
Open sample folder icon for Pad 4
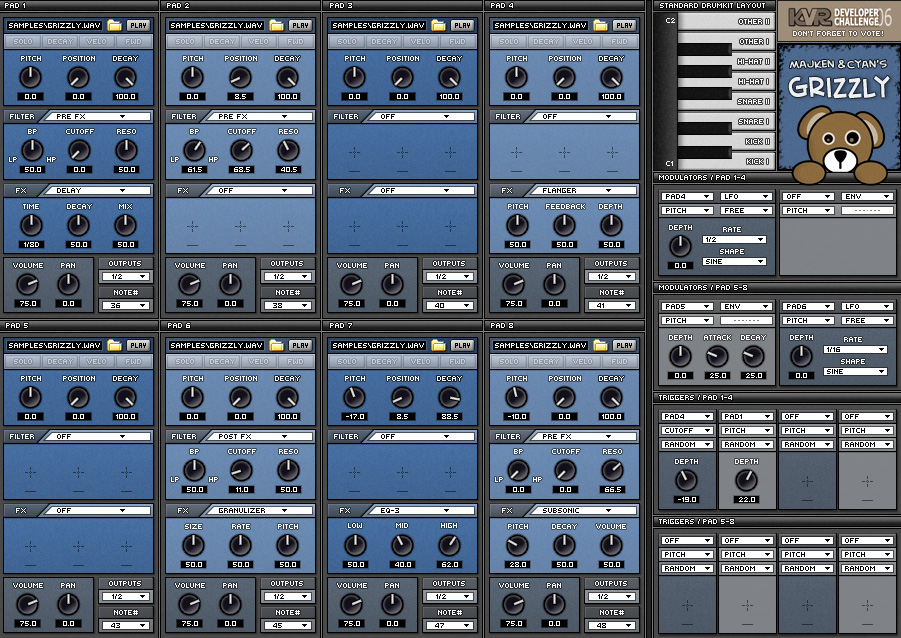[600, 25]
